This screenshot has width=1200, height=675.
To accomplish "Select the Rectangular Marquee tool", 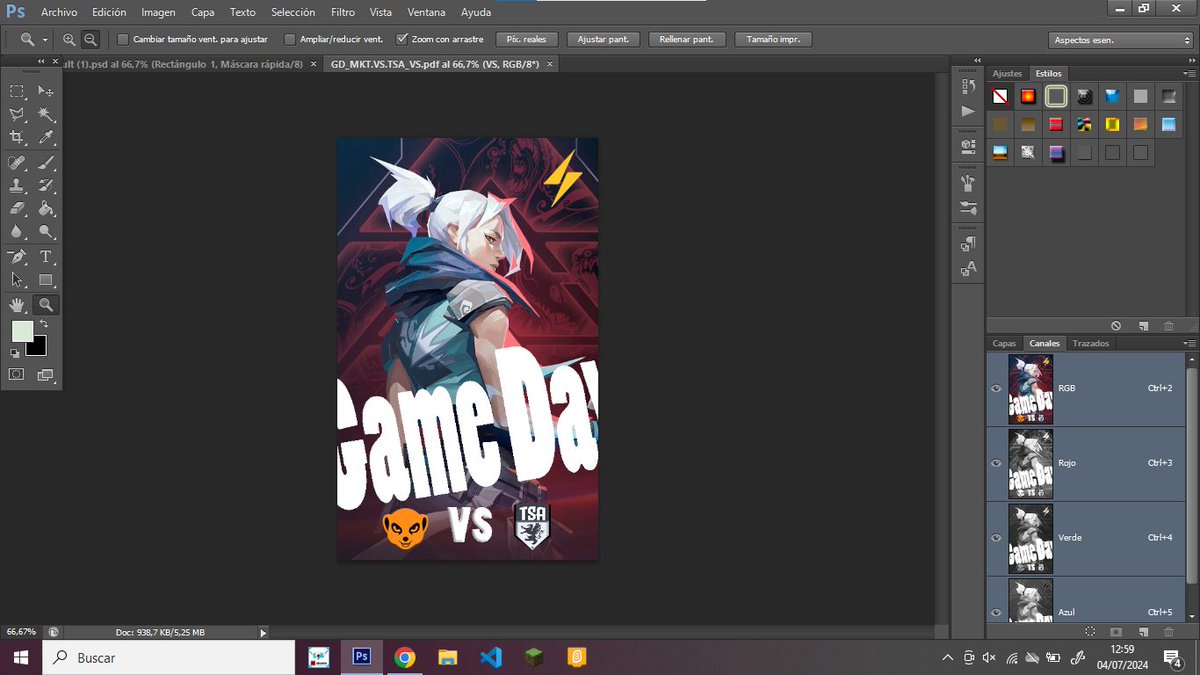I will pyautogui.click(x=17, y=90).
